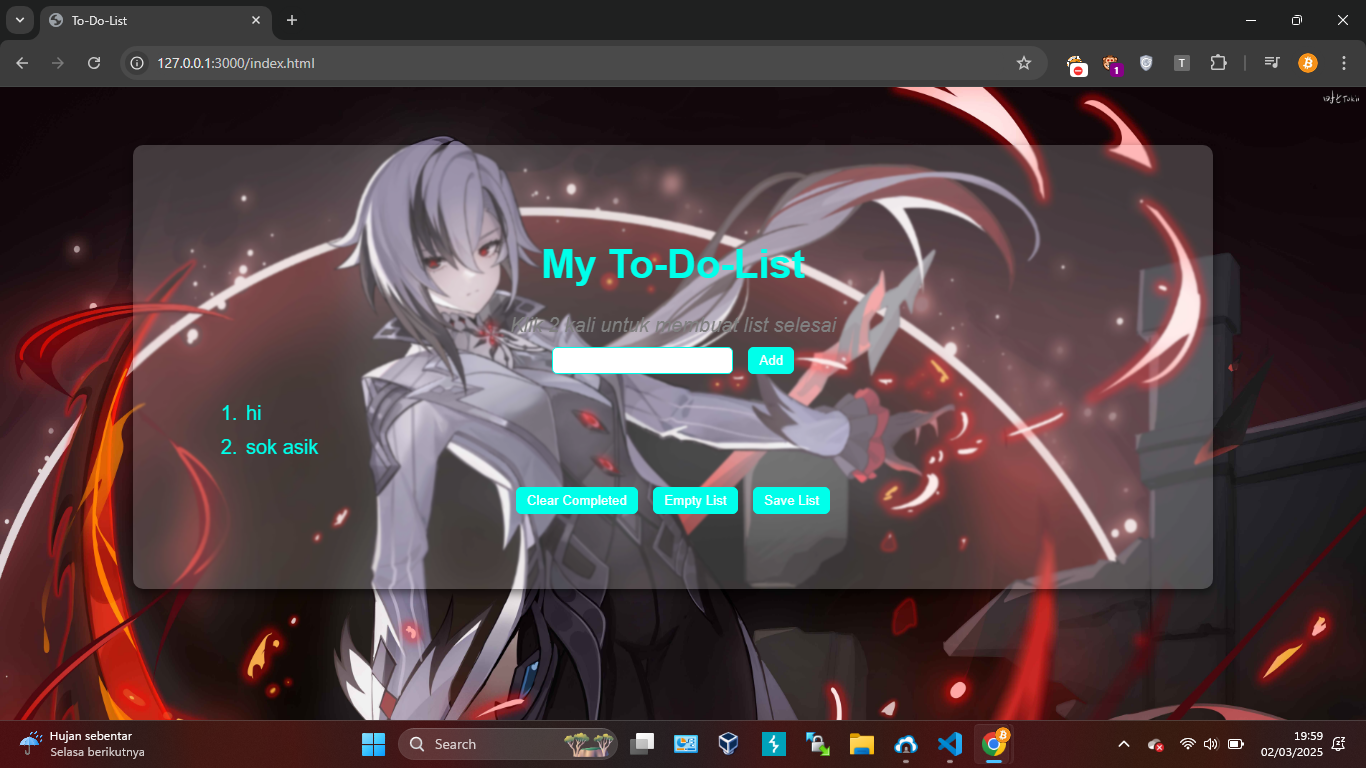This screenshot has height=768, width=1366.
Task: Open Chrome's three-dot menu
Action: pyautogui.click(x=1343, y=63)
